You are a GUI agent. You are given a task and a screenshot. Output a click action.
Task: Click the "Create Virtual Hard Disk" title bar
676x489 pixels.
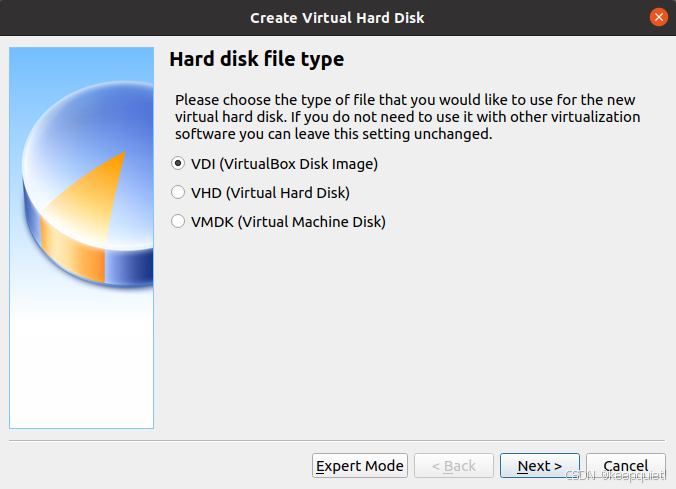coord(337,17)
